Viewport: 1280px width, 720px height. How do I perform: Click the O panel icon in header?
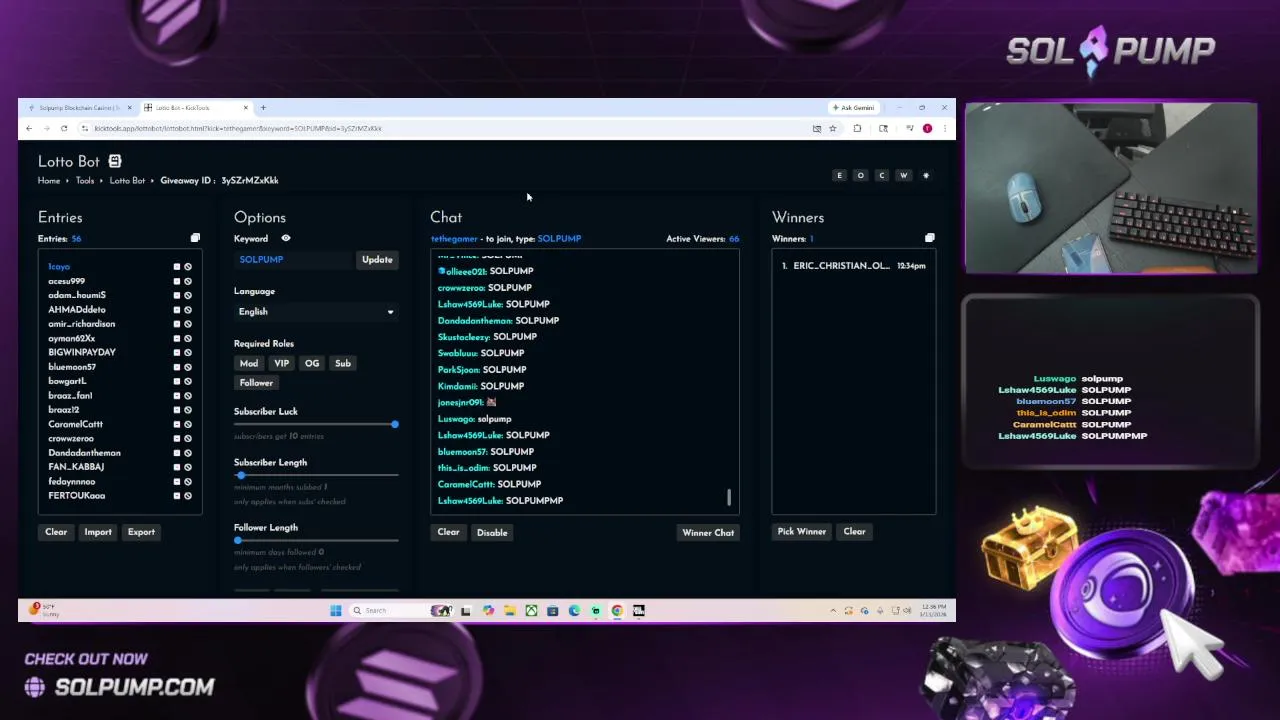tap(860, 175)
